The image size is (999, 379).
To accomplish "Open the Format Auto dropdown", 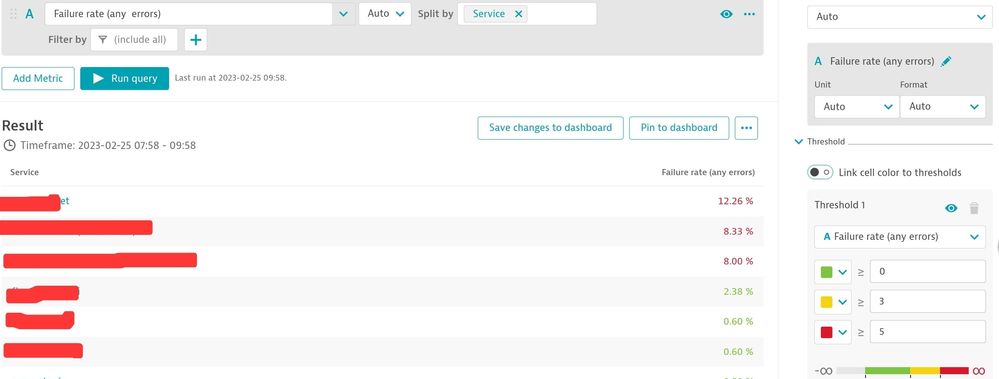I will (x=942, y=106).
